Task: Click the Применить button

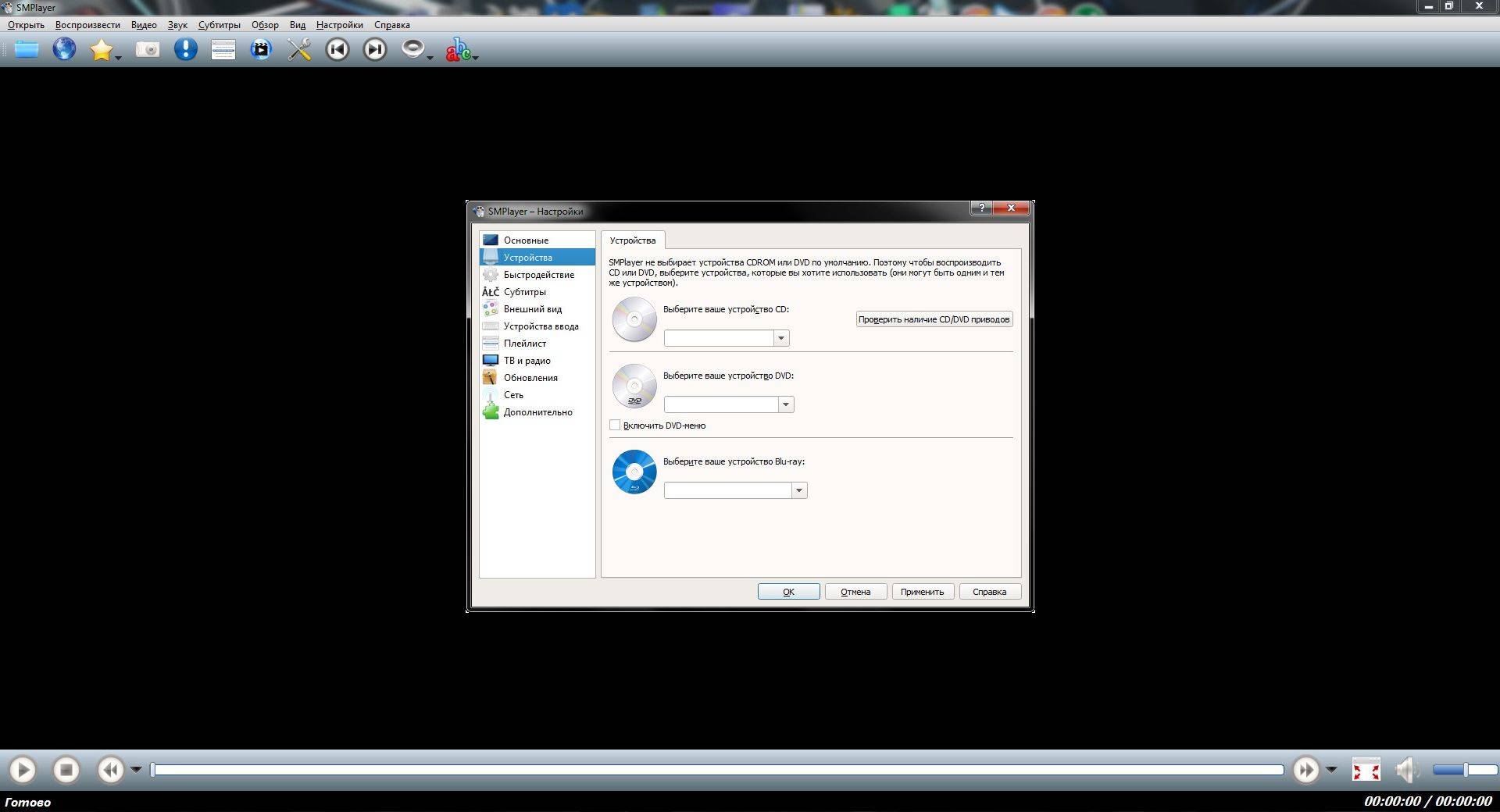Action: (x=923, y=592)
